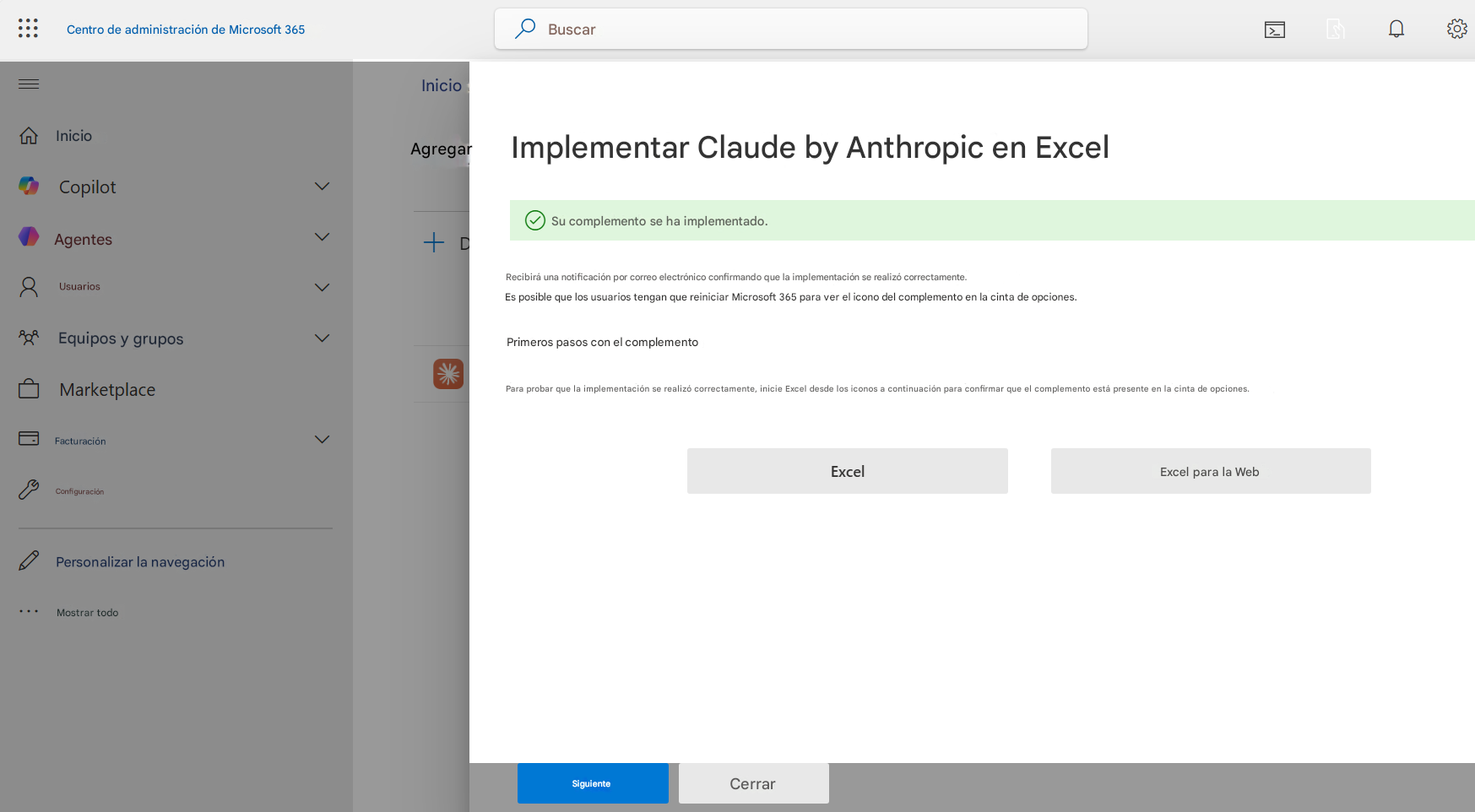
Task: Click the 'Agregar' text behind the panel
Action: click(x=441, y=149)
